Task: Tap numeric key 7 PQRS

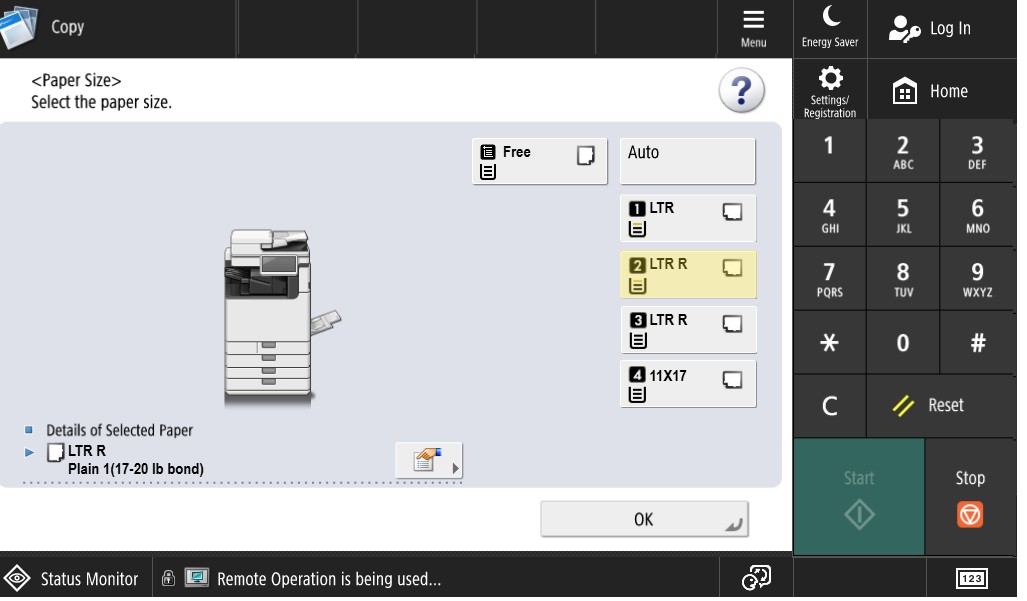Action: 829,279
